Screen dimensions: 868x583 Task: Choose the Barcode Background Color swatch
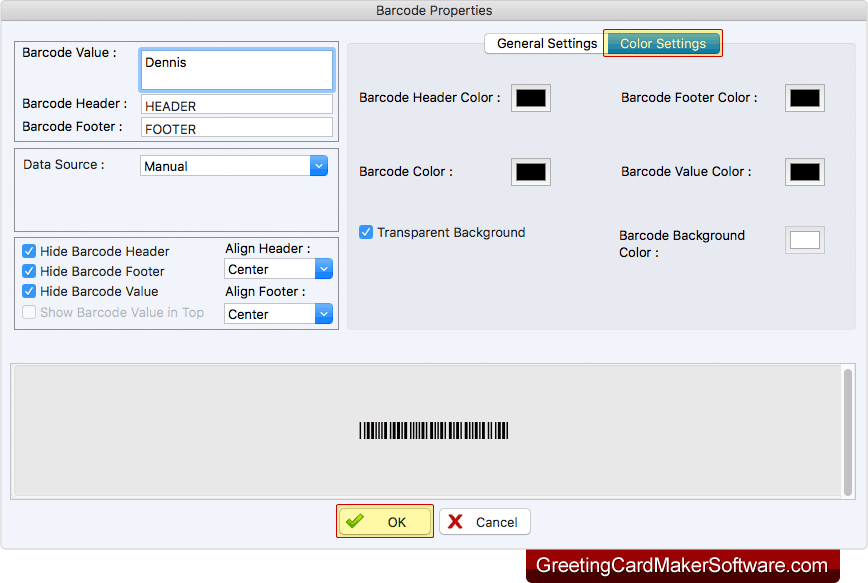[804, 240]
